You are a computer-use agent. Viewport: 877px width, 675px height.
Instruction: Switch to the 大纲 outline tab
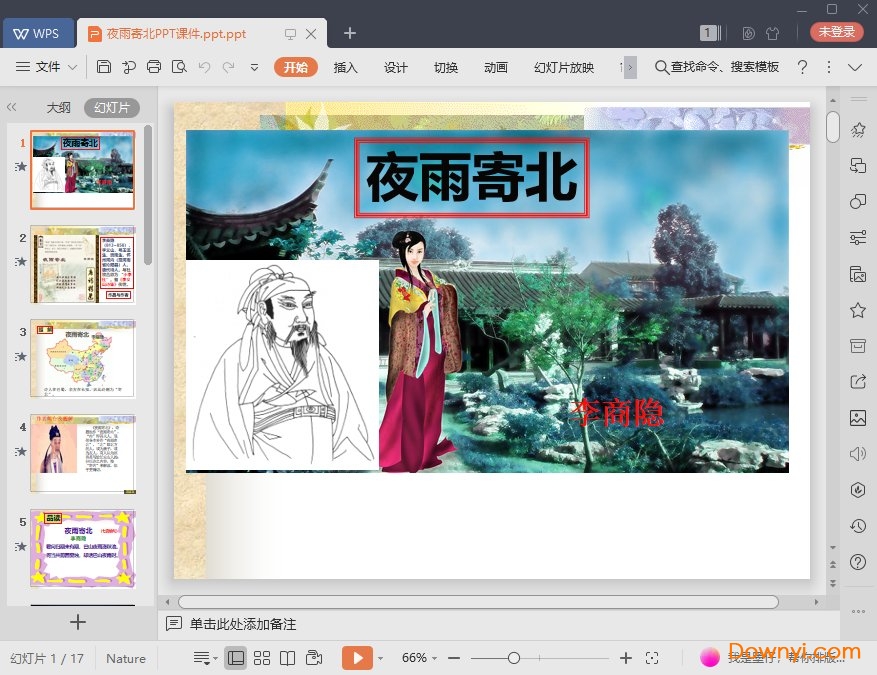click(58, 108)
